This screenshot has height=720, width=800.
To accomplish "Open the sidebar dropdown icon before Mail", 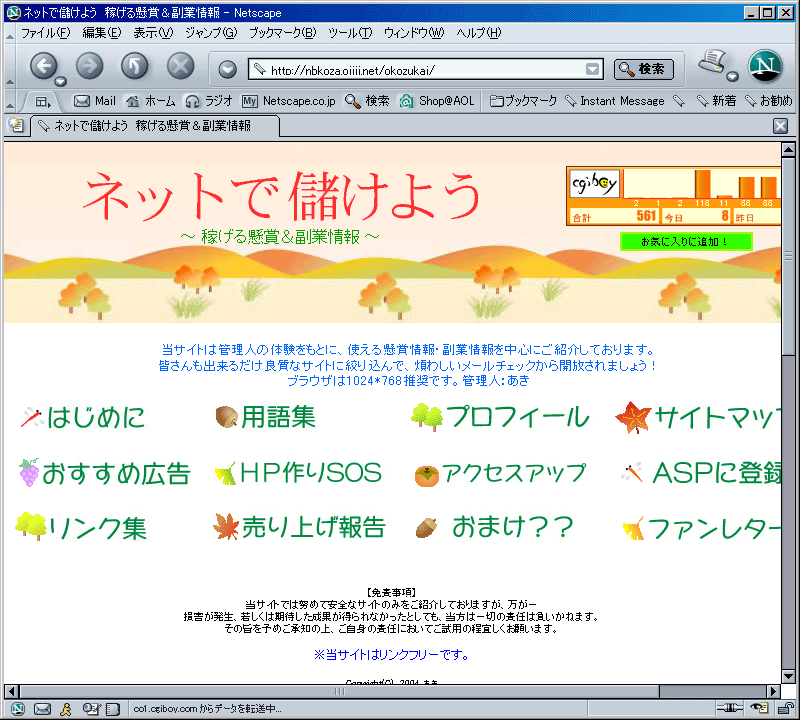I will (x=43, y=102).
